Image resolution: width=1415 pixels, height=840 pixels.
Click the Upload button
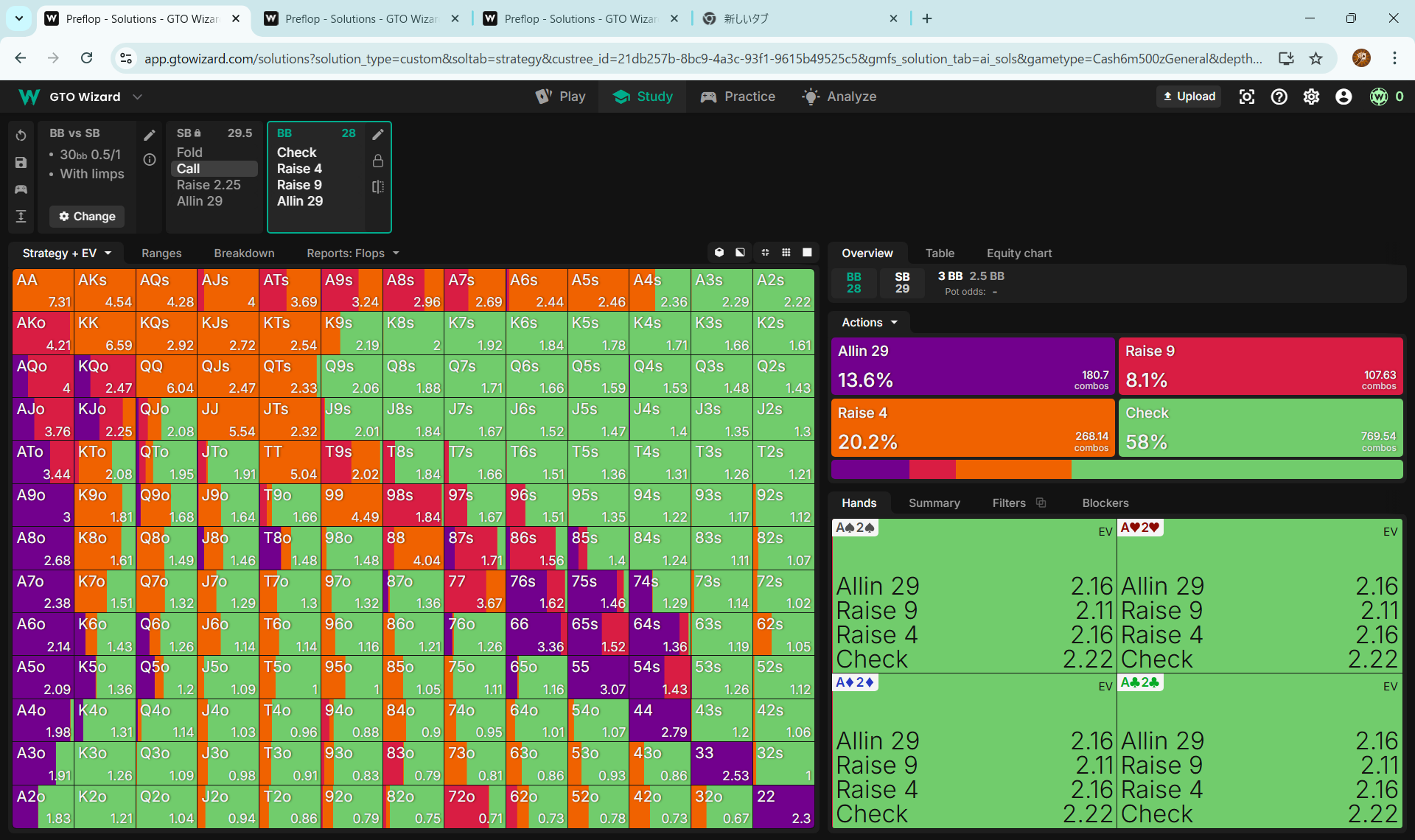click(1189, 97)
